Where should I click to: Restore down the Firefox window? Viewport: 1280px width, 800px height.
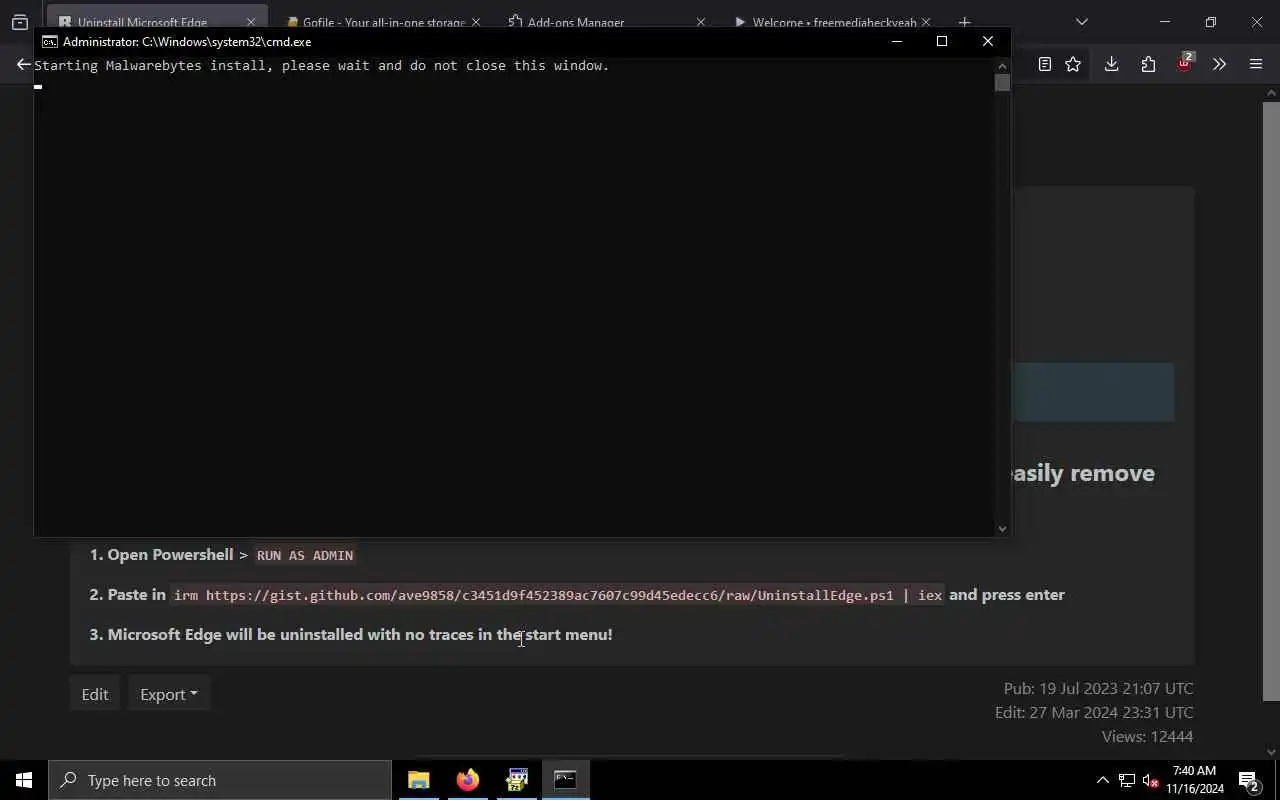[1211, 22]
